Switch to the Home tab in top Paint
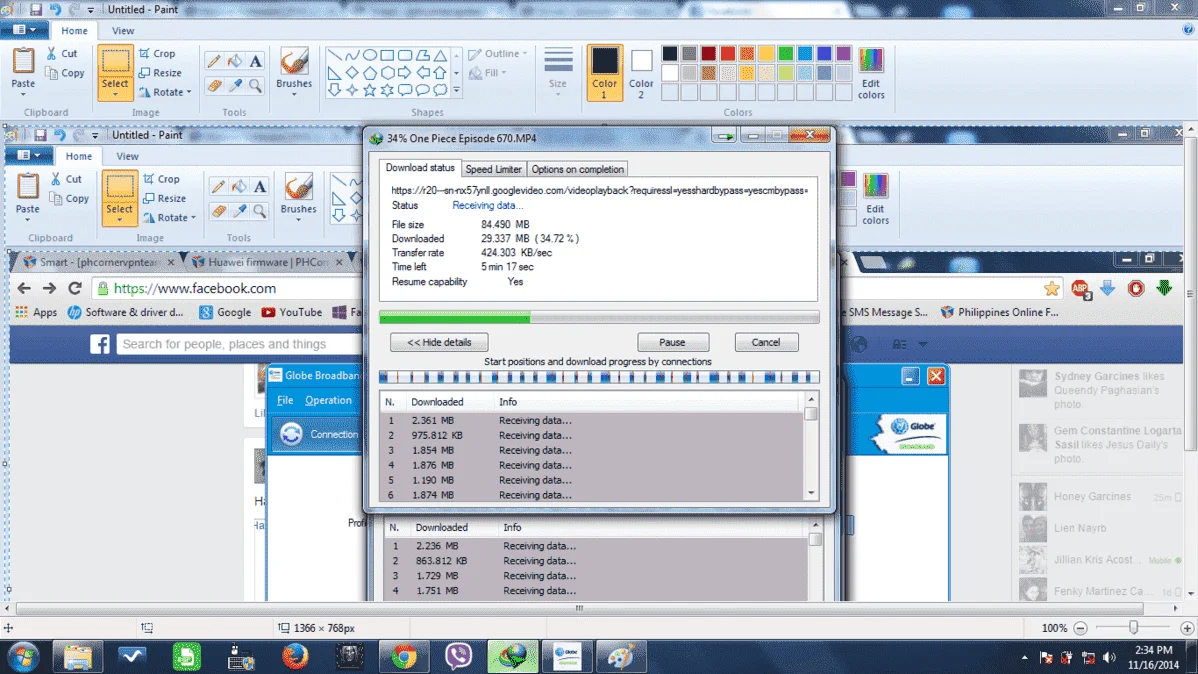This screenshot has height=674, width=1198. point(74,31)
